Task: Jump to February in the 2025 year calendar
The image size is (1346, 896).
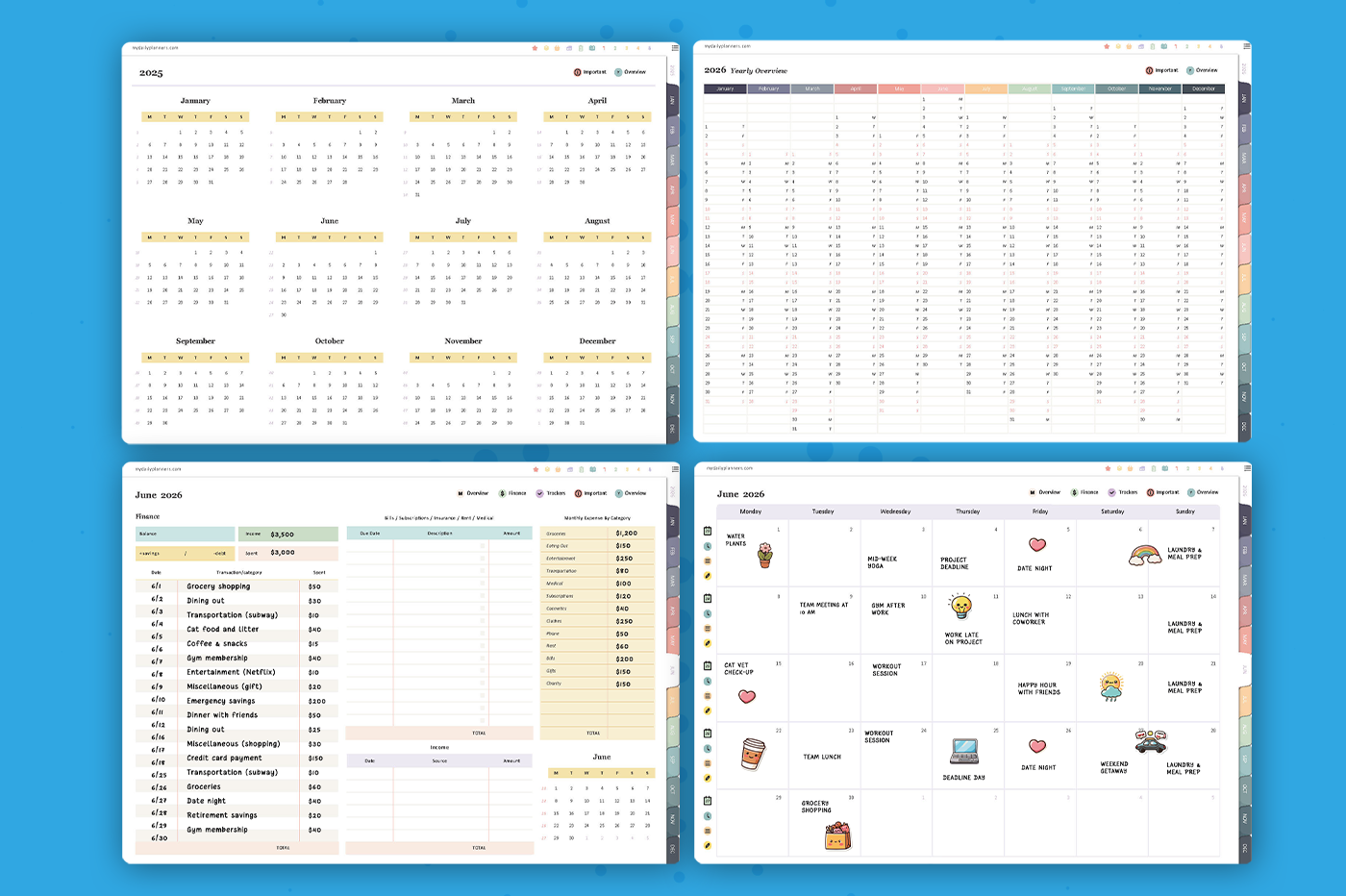Action: point(329,101)
